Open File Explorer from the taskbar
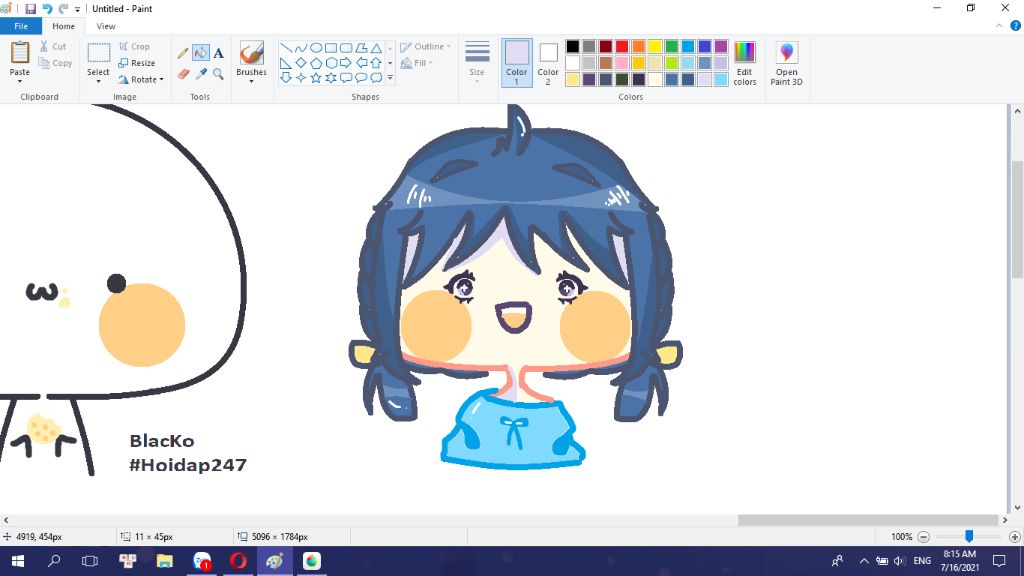1024x576 pixels. click(165, 561)
